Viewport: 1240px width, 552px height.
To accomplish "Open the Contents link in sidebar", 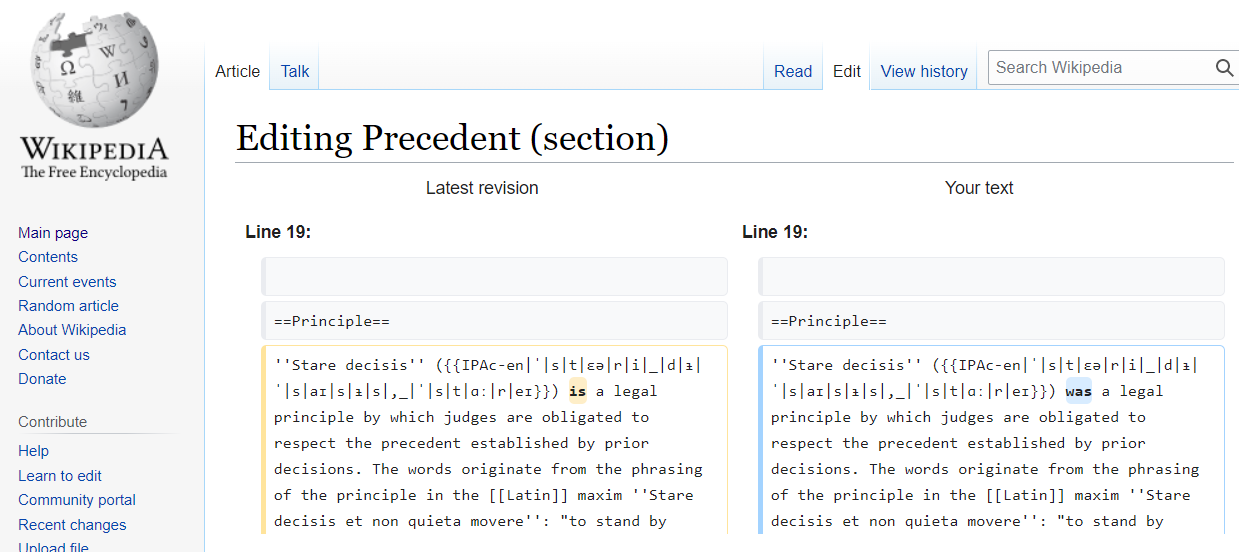I will pyautogui.click(x=48, y=257).
